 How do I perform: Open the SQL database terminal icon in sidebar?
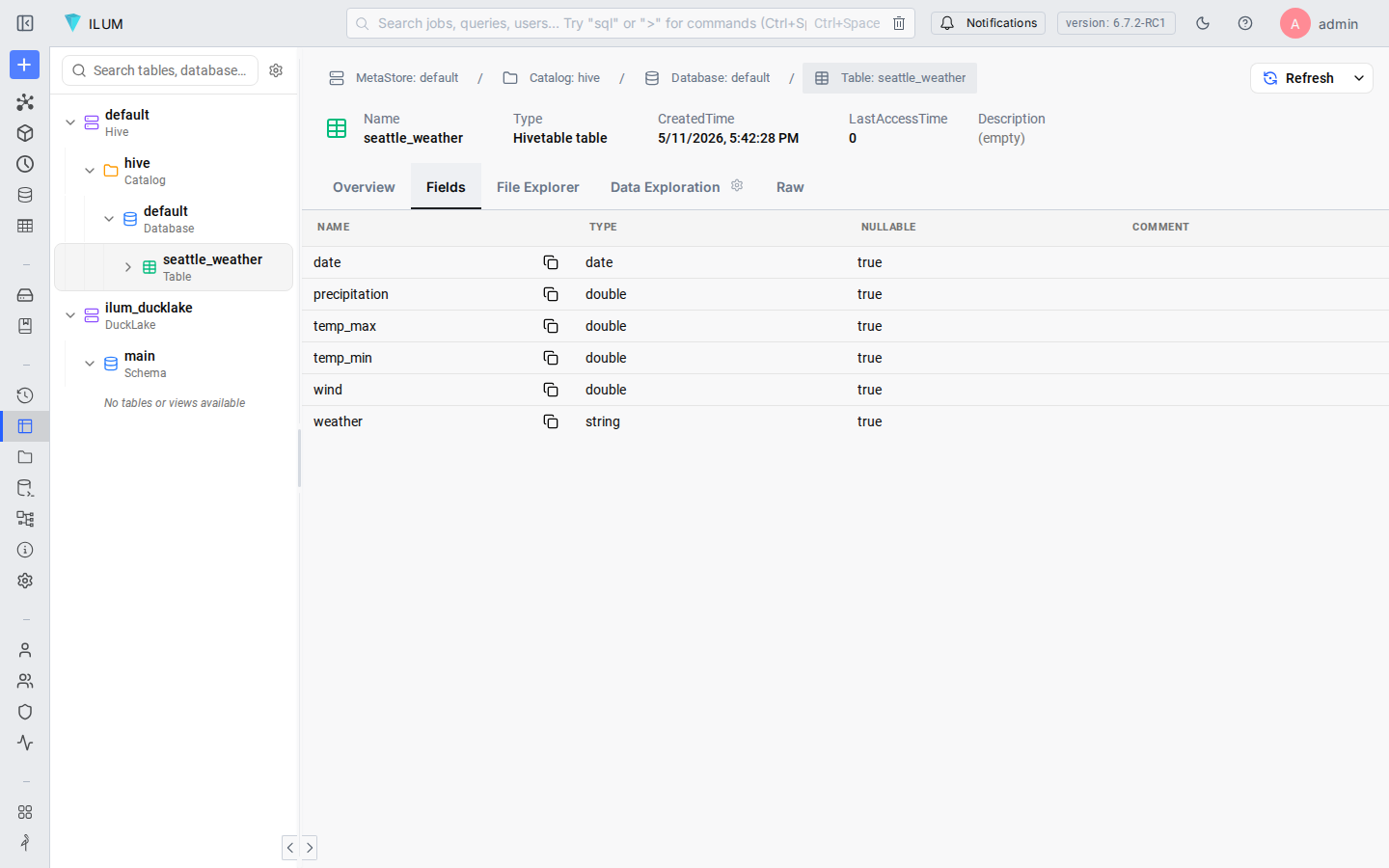point(25,488)
